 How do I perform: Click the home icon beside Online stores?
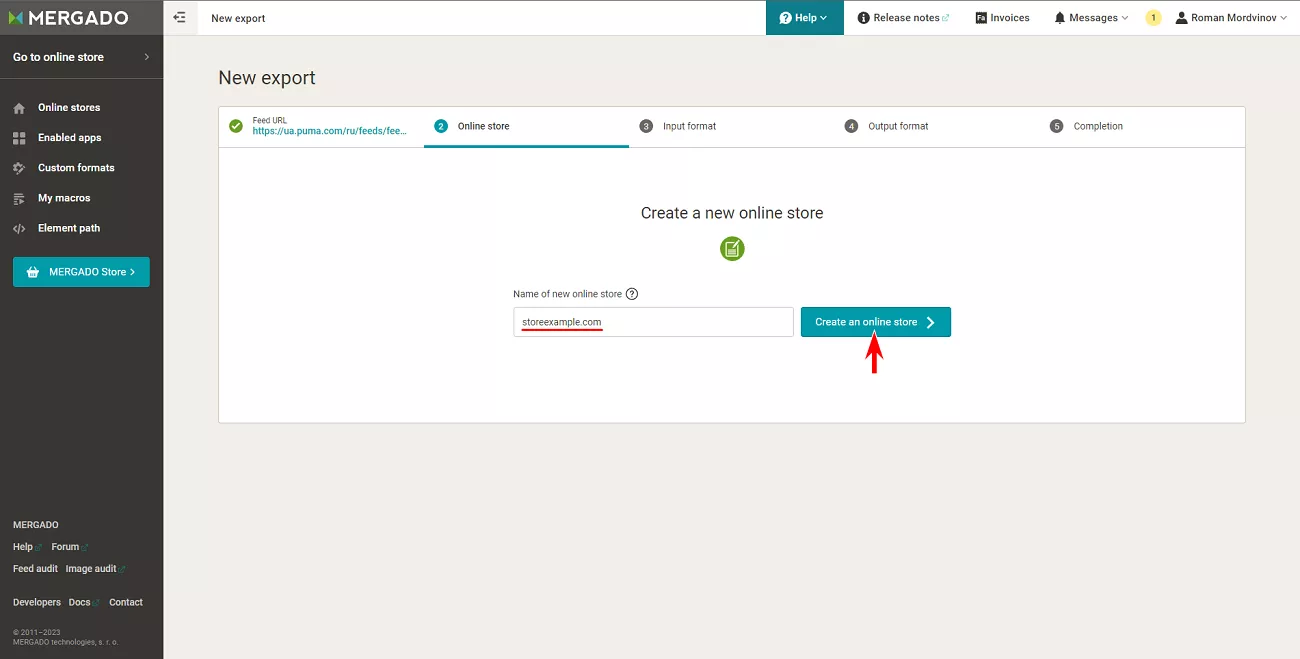coord(19,108)
